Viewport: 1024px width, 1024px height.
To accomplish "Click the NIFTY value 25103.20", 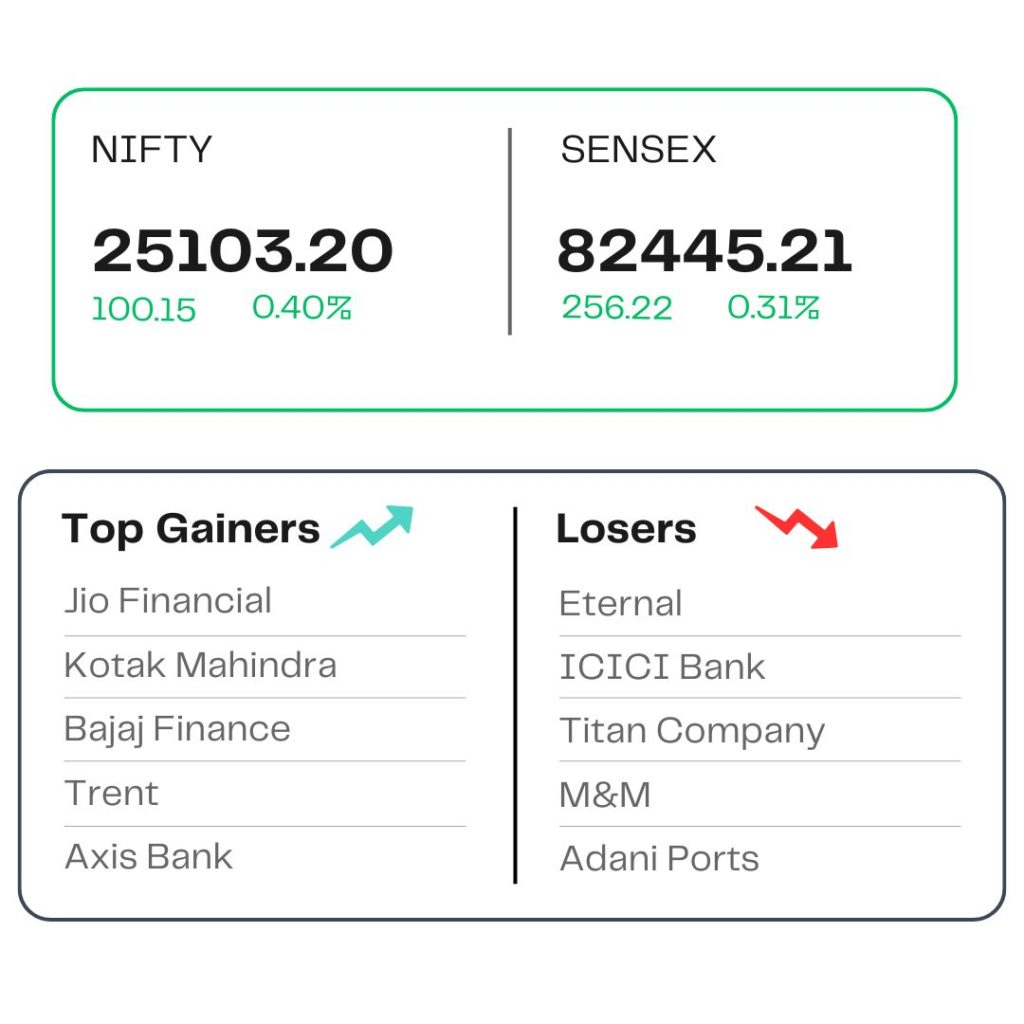I will (242, 251).
